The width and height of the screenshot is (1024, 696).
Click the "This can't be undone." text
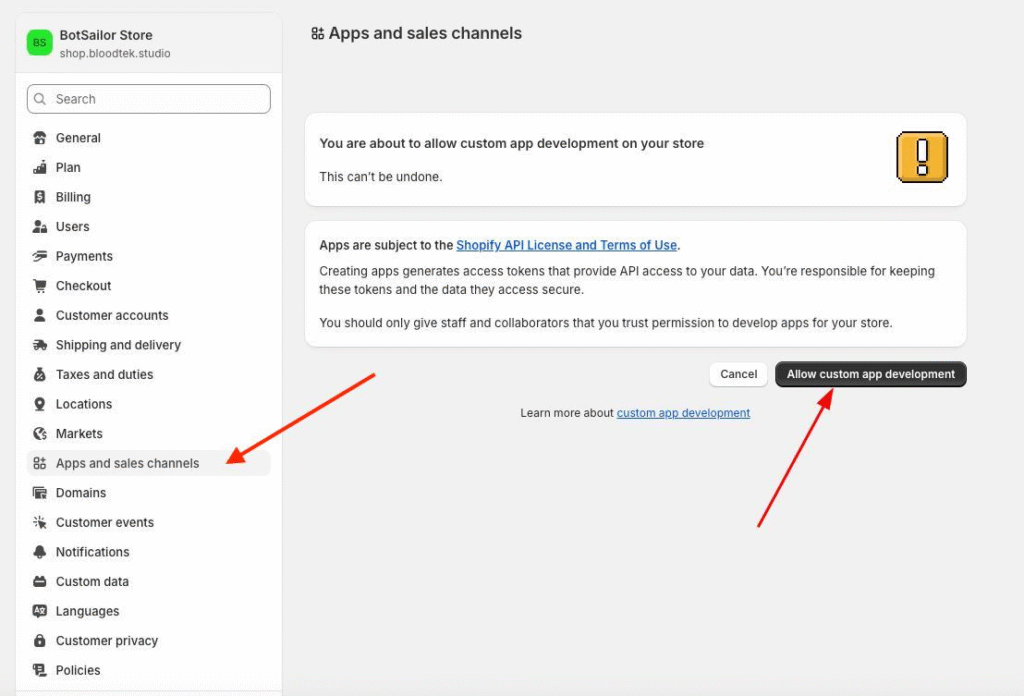click(x=381, y=177)
